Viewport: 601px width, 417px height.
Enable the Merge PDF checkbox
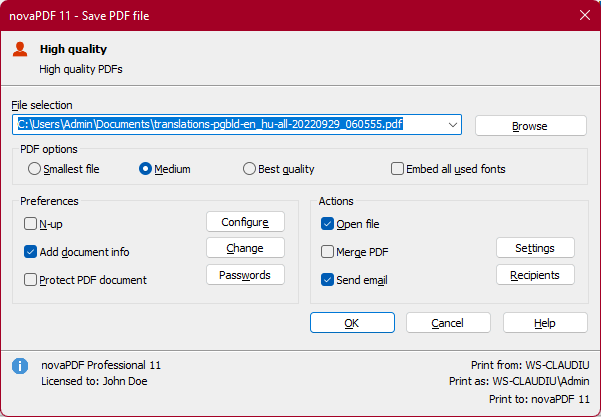click(328, 252)
